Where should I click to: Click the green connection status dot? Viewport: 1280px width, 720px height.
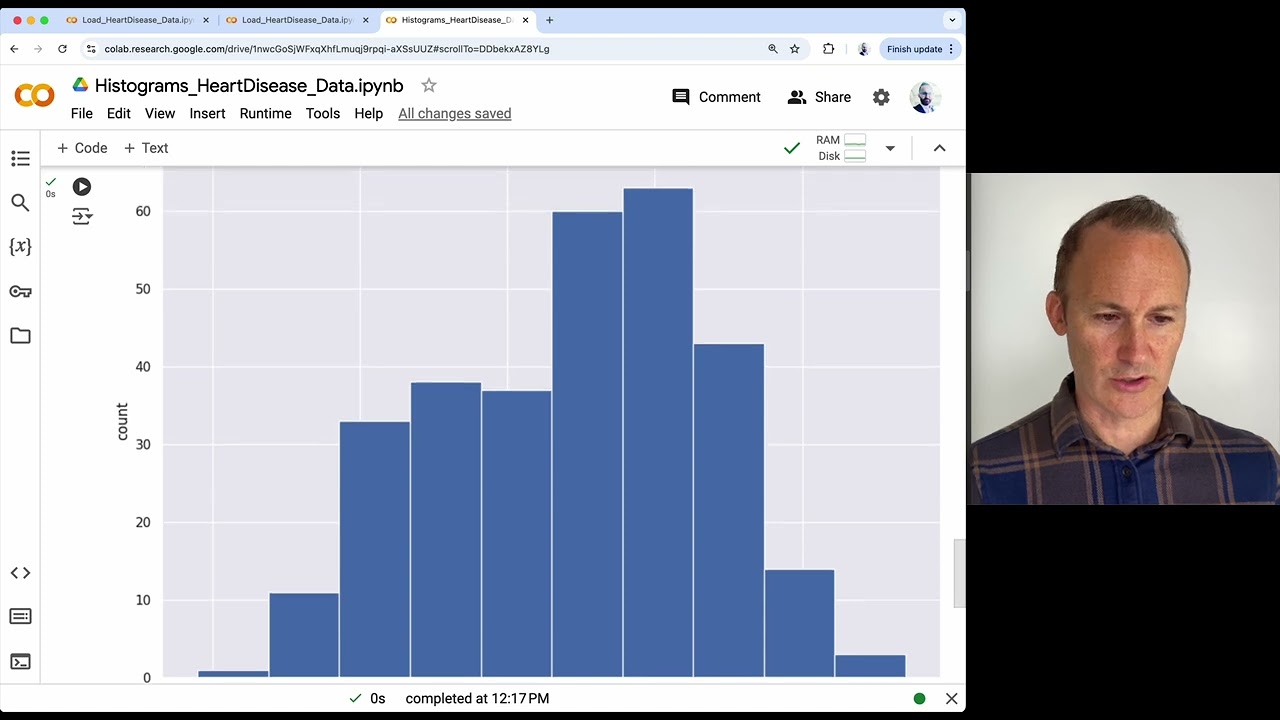(919, 699)
